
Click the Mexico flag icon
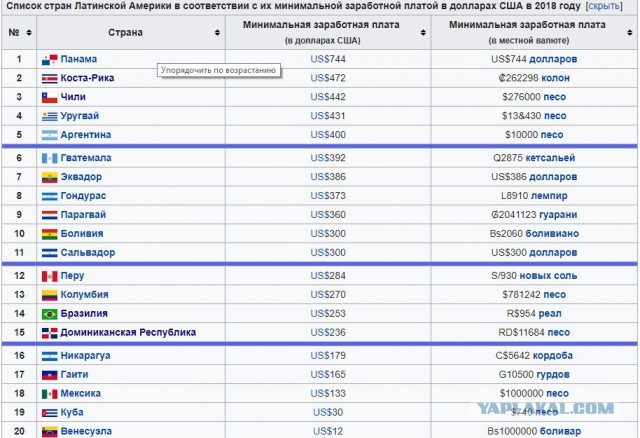tap(49, 394)
